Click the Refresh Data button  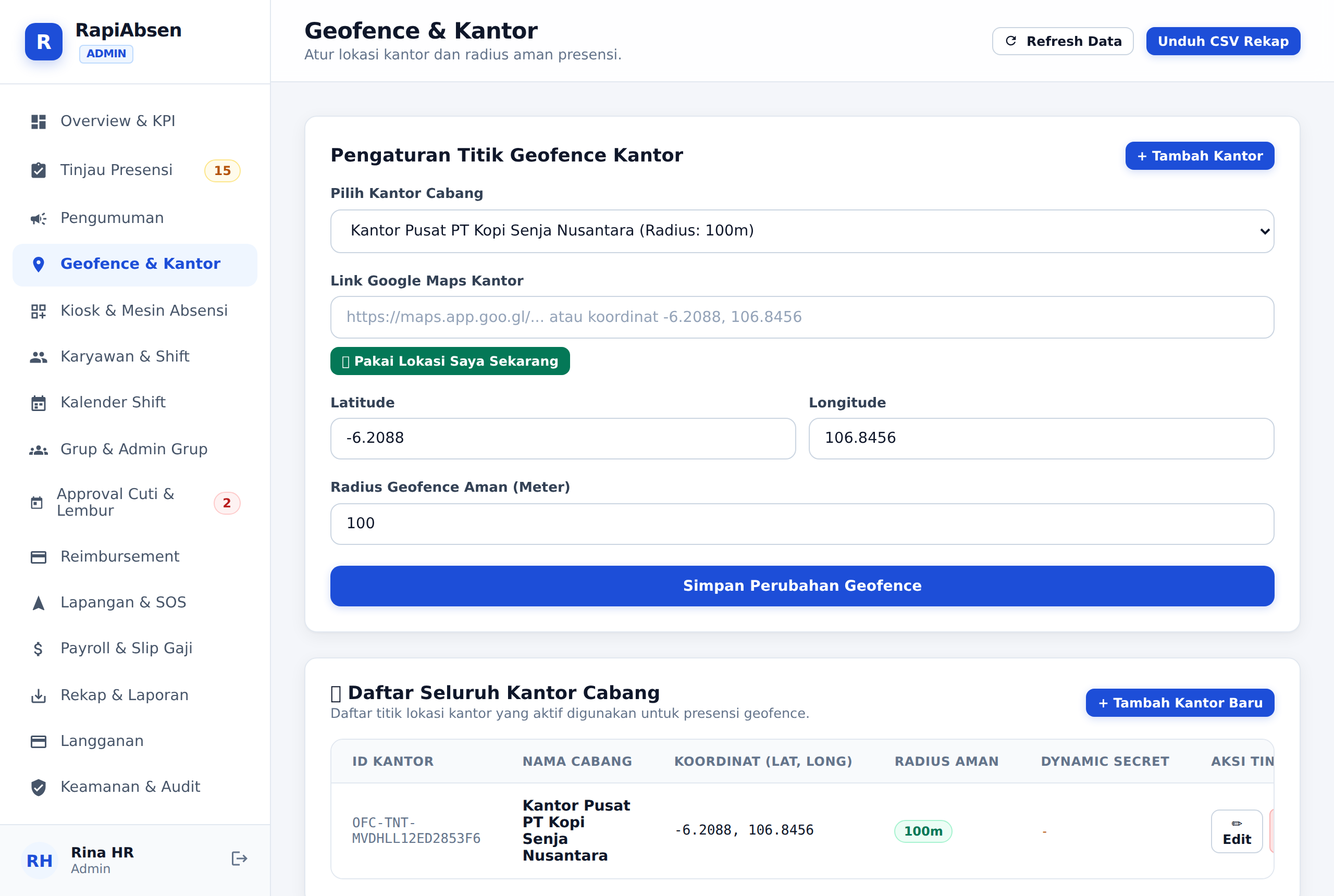tap(1063, 41)
